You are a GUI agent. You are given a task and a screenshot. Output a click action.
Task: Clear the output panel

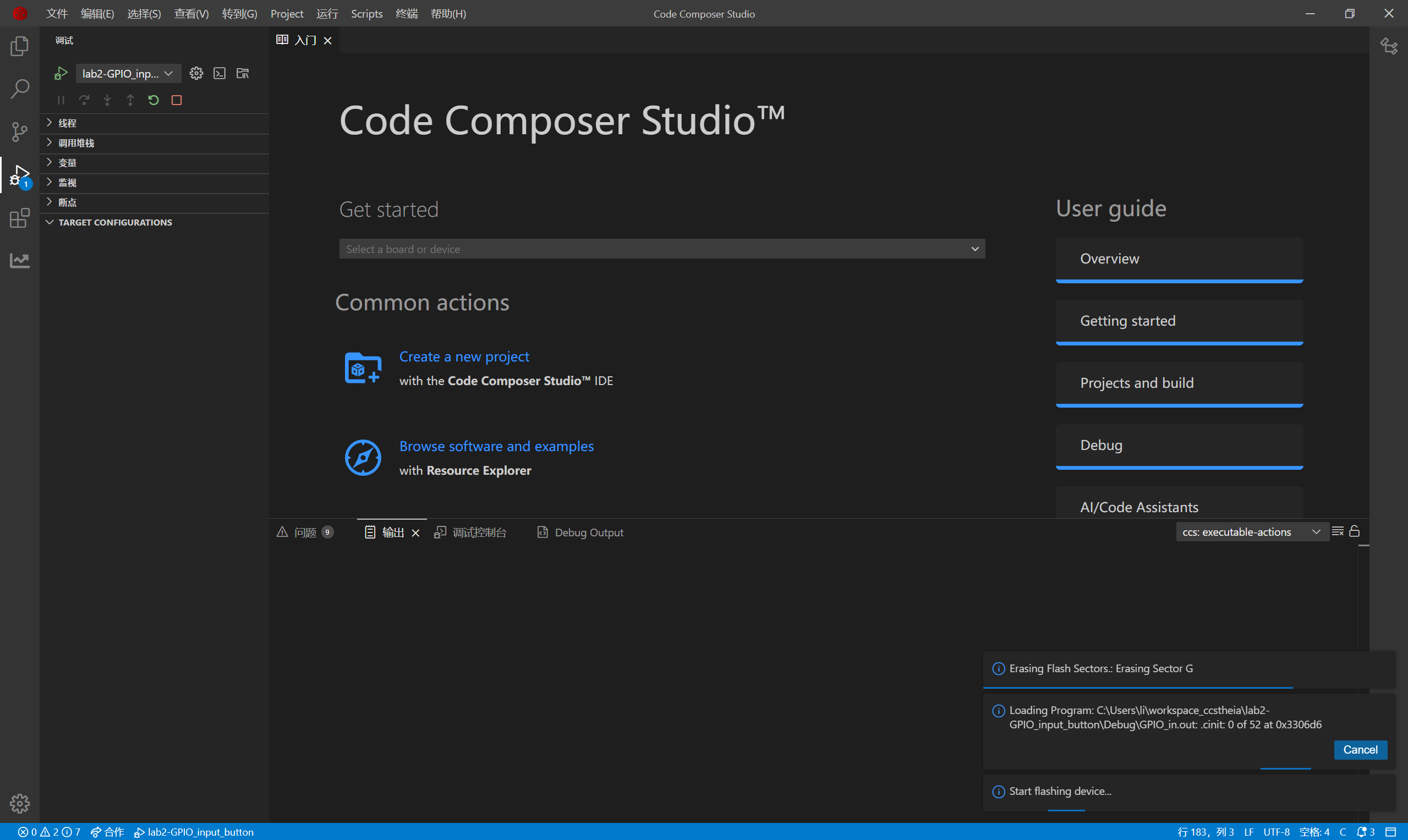(x=1337, y=531)
